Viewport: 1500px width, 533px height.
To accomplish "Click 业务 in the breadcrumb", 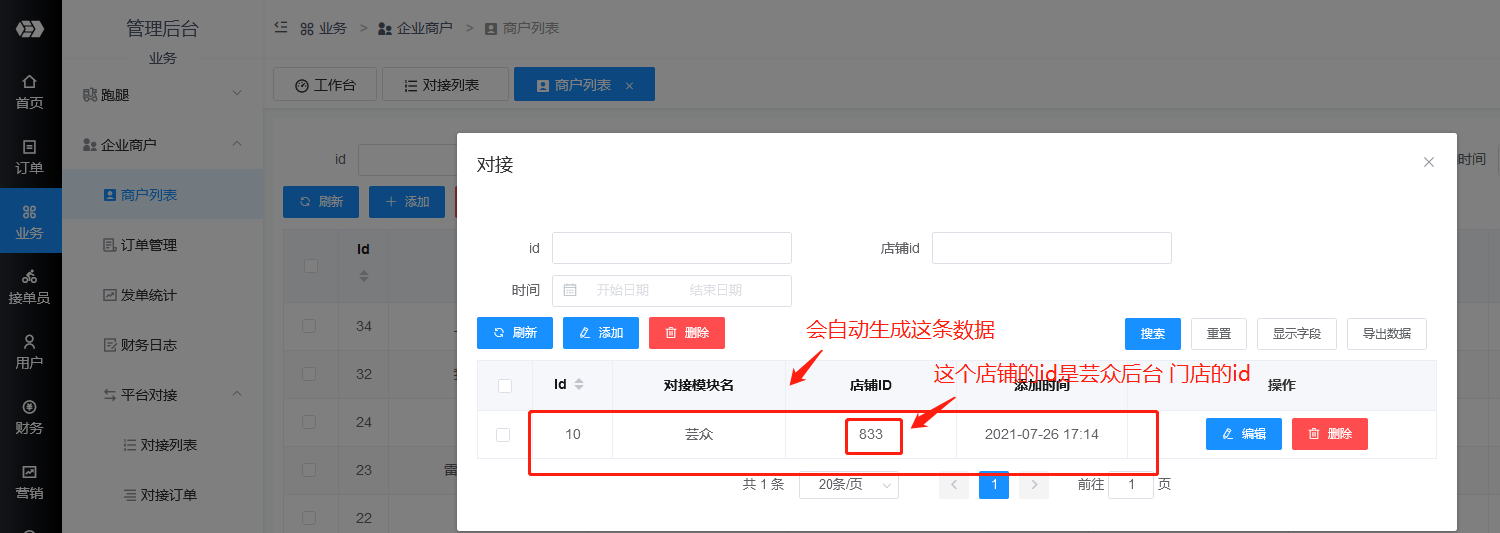I will [323, 28].
